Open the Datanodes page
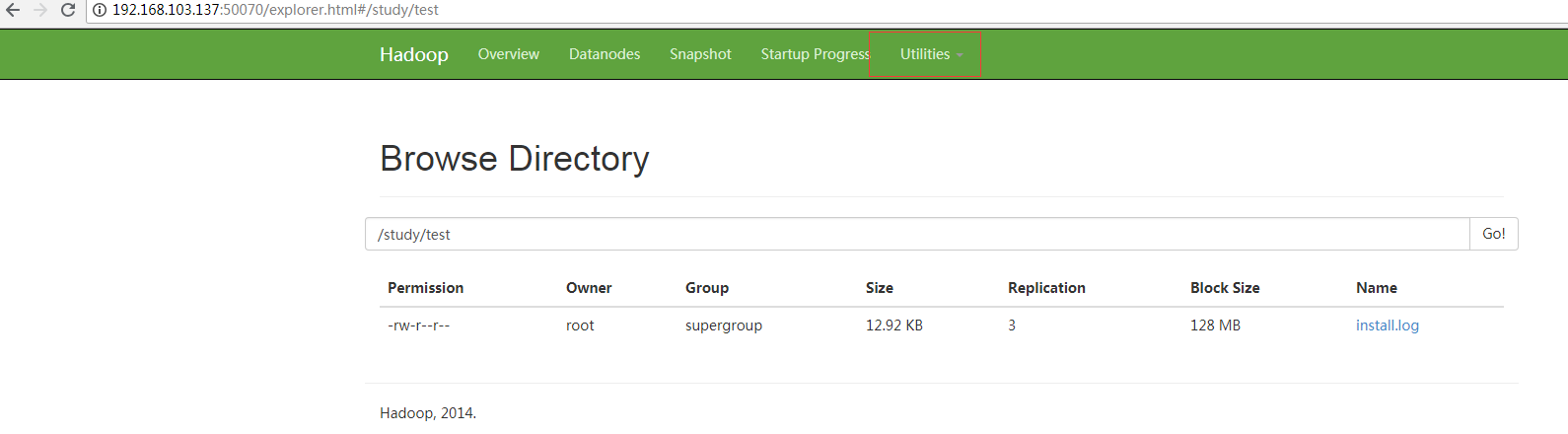This screenshot has width=1568, height=434. click(605, 54)
